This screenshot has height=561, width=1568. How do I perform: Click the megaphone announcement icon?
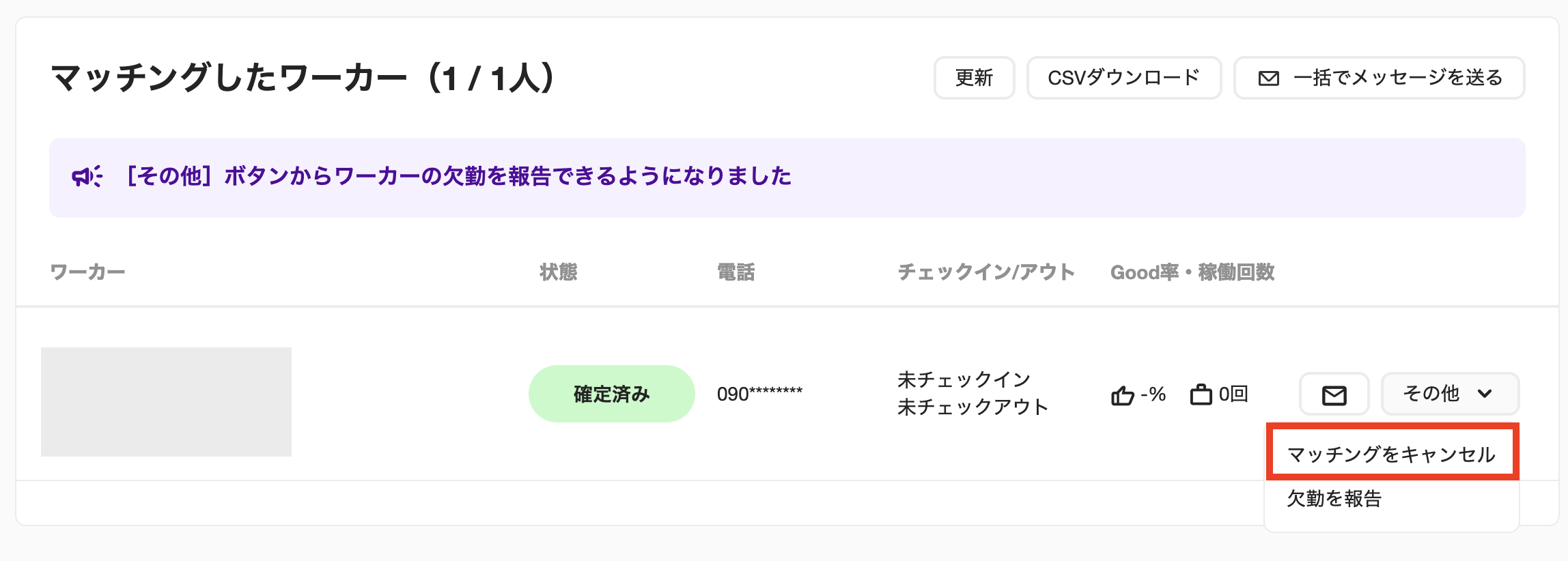pyautogui.click(x=87, y=177)
